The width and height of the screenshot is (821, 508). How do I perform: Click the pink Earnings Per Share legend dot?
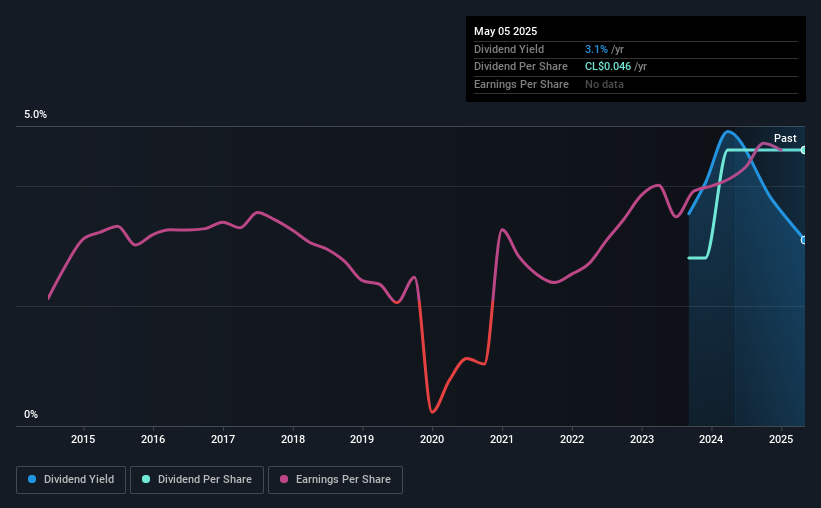284,479
